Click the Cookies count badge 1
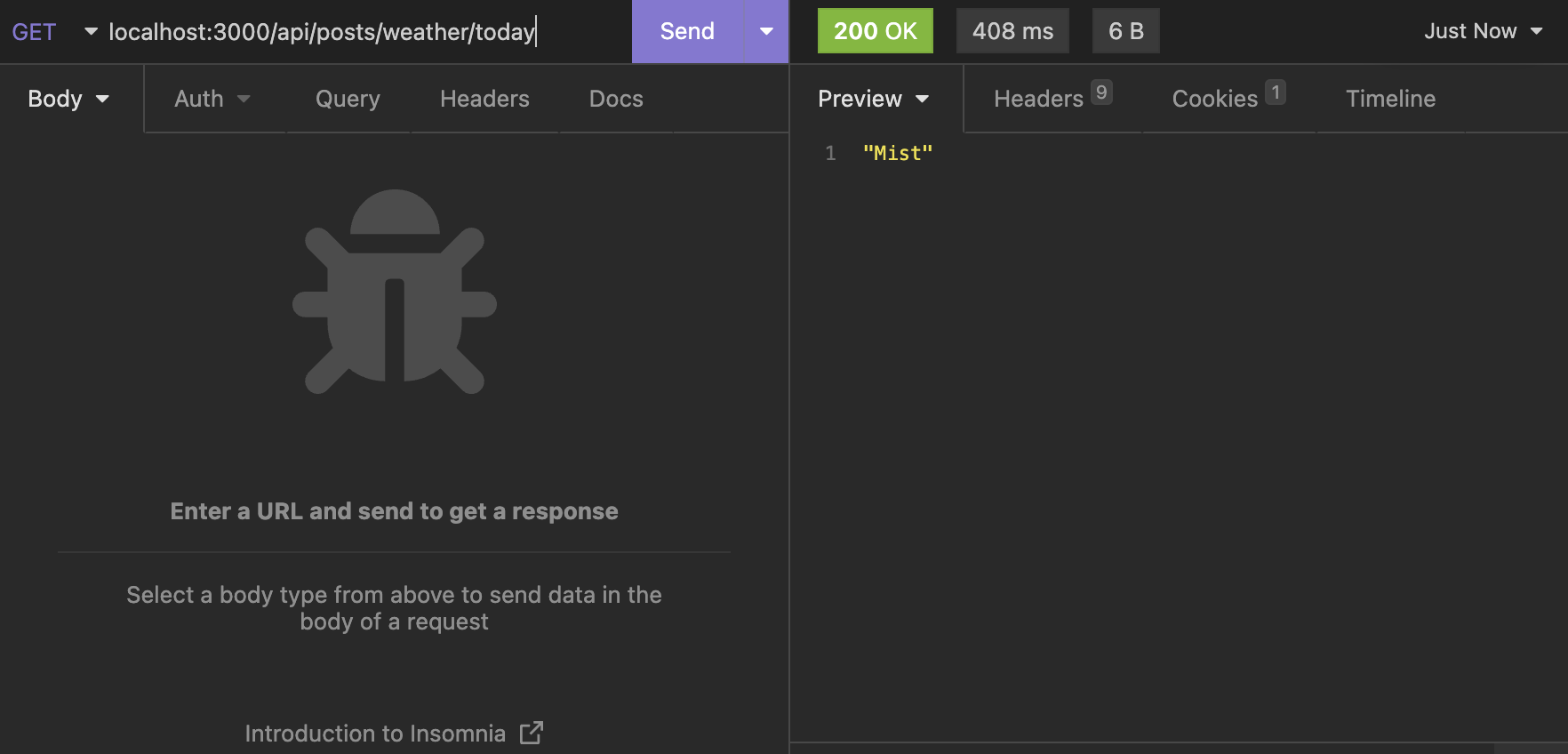 (1276, 92)
